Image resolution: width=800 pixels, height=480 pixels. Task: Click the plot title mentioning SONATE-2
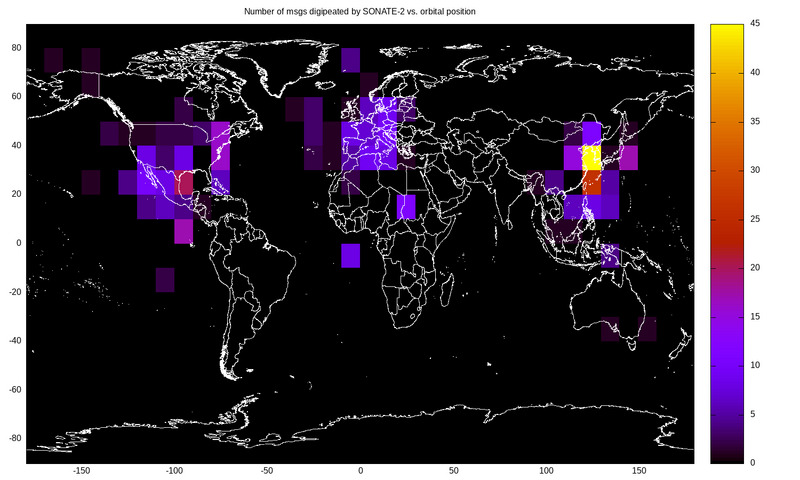point(360,11)
